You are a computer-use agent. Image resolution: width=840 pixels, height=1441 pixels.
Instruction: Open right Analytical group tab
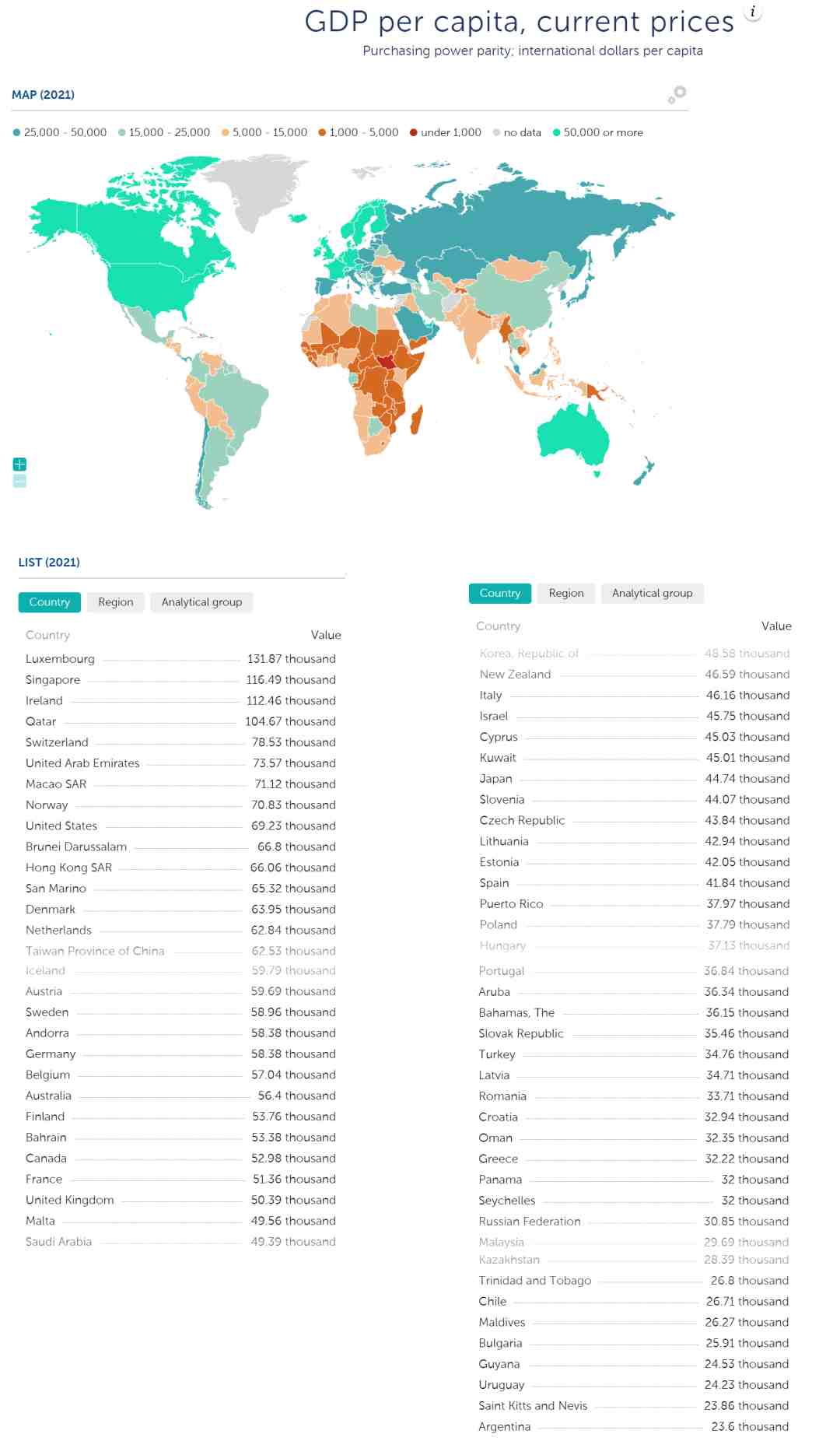point(653,593)
